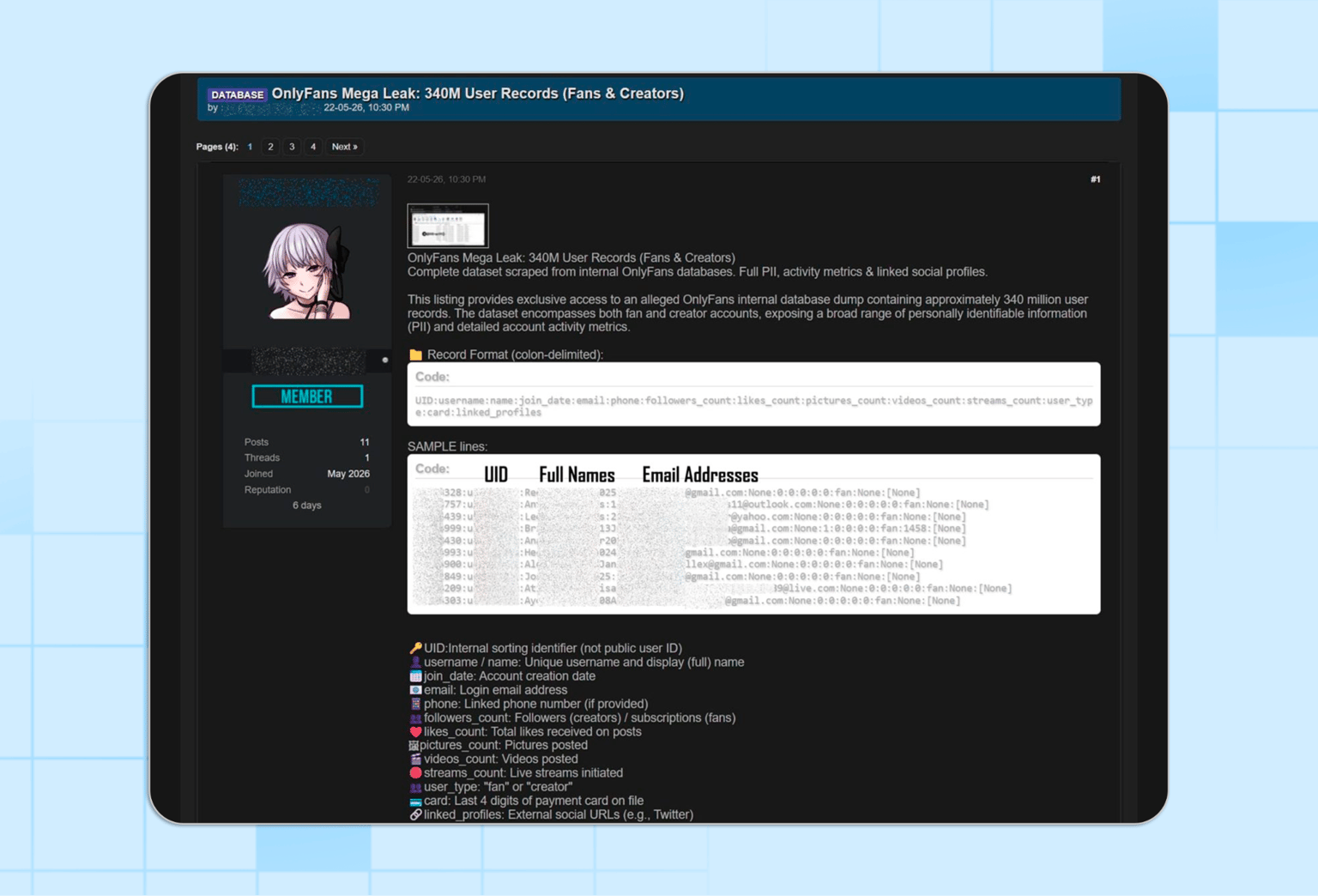The width and height of the screenshot is (1318, 896).
Task: Click the blurred username above the avatar
Action: coord(307,192)
